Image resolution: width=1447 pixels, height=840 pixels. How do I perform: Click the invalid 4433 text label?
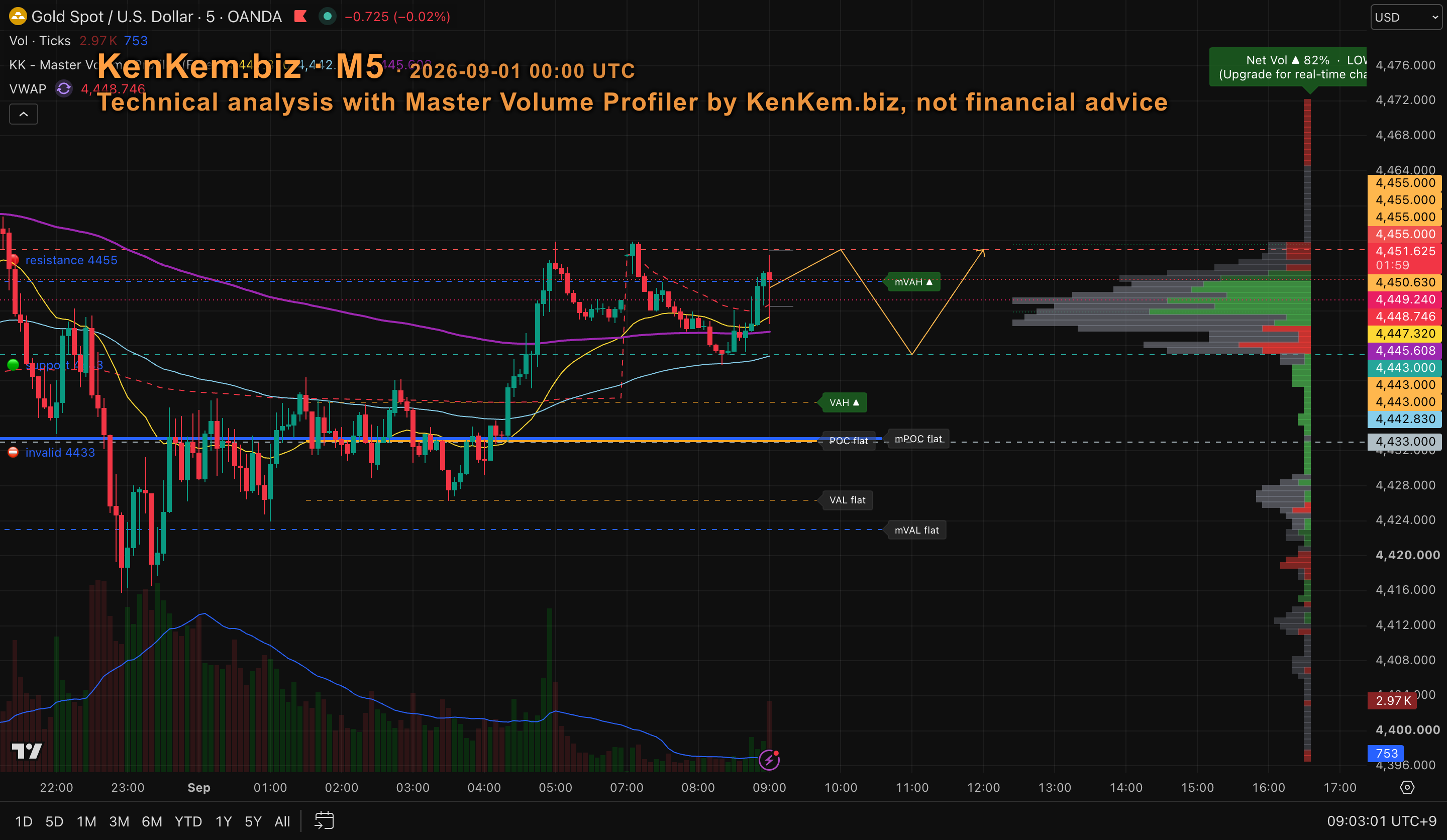click(60, 453)
